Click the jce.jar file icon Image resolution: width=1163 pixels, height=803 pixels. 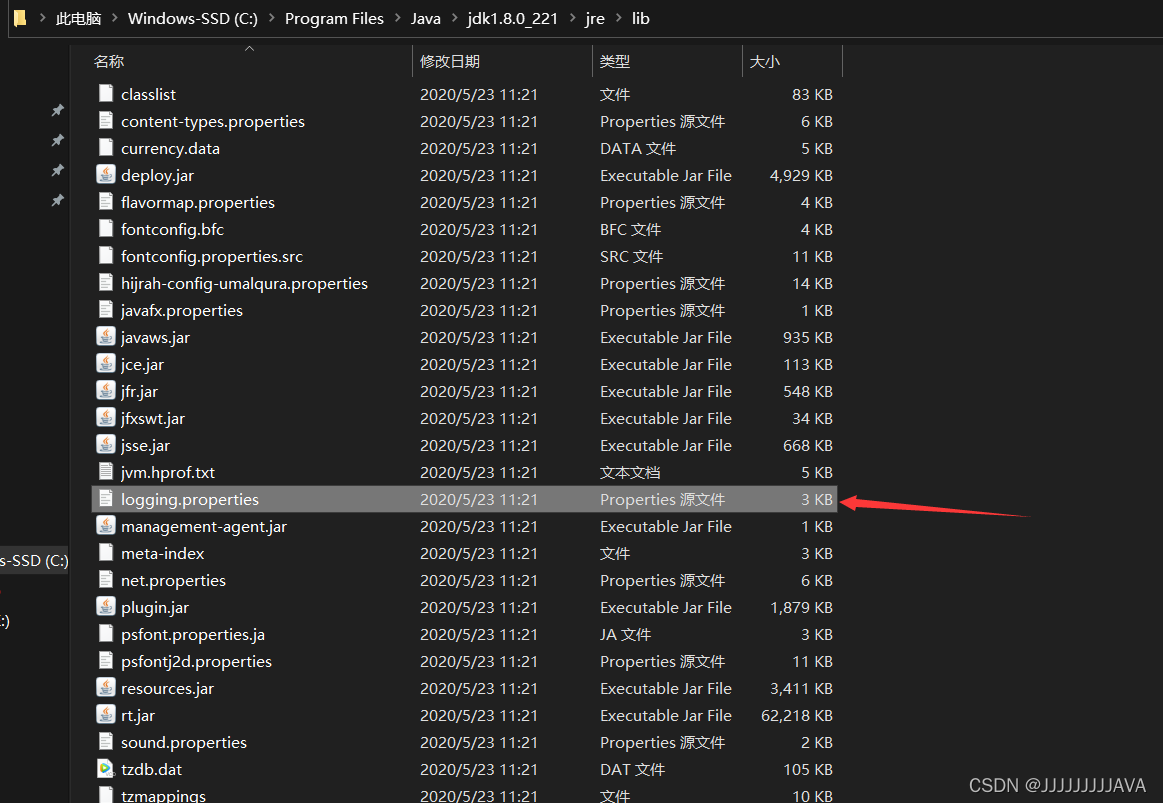(x=106, y=364)
